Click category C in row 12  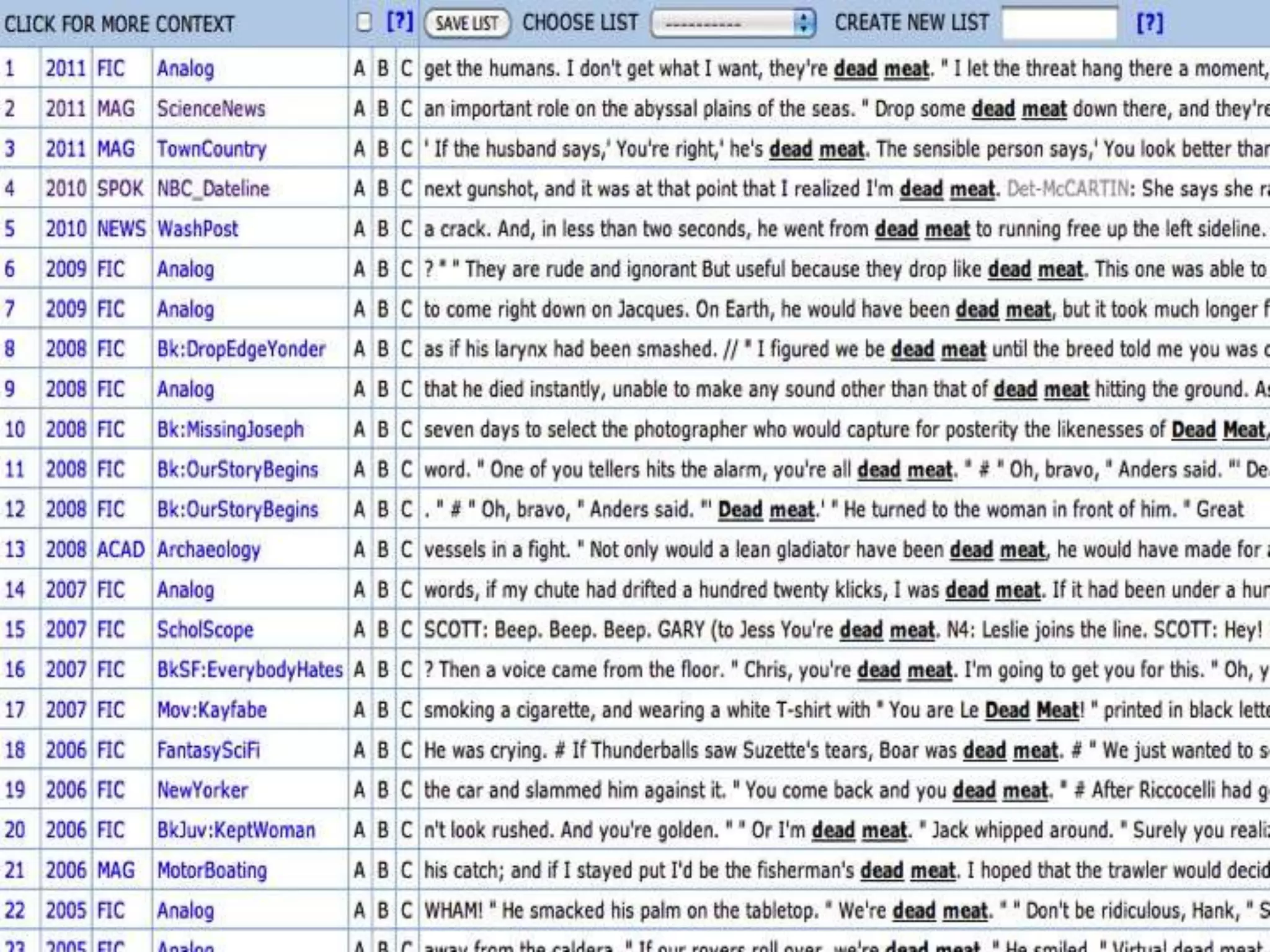(x=406, y=509)
